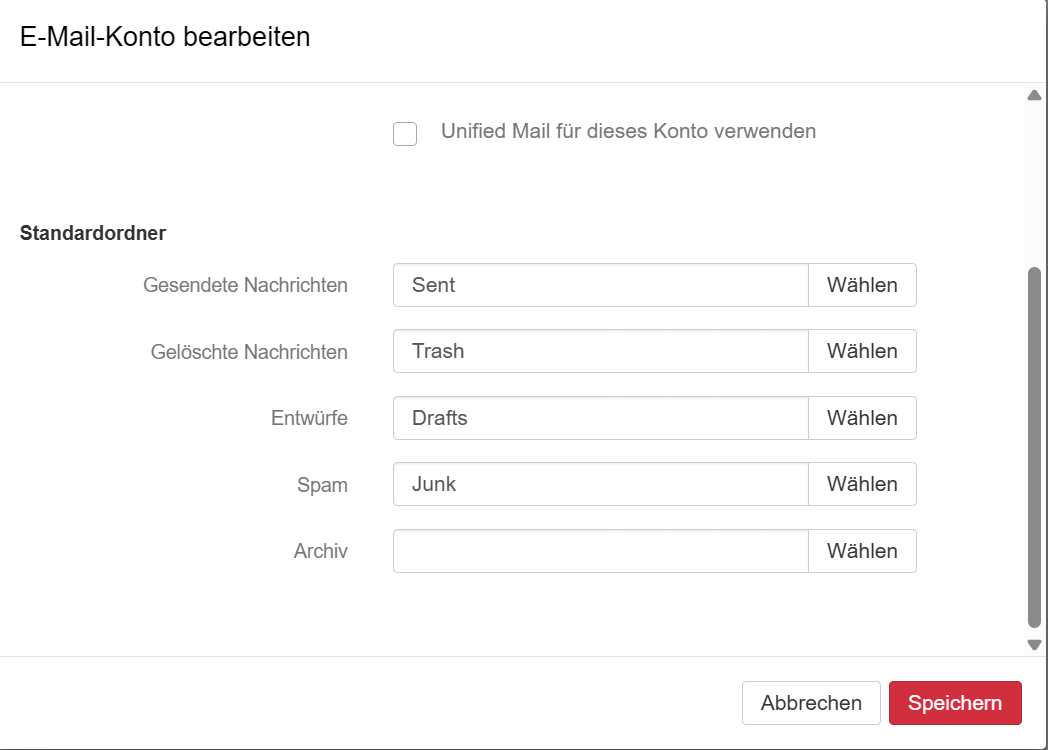Click the Gesendete Nachrichten label
Viewport: 1048px width, 750px height.
pyautogui.click(x=245, y=285)
